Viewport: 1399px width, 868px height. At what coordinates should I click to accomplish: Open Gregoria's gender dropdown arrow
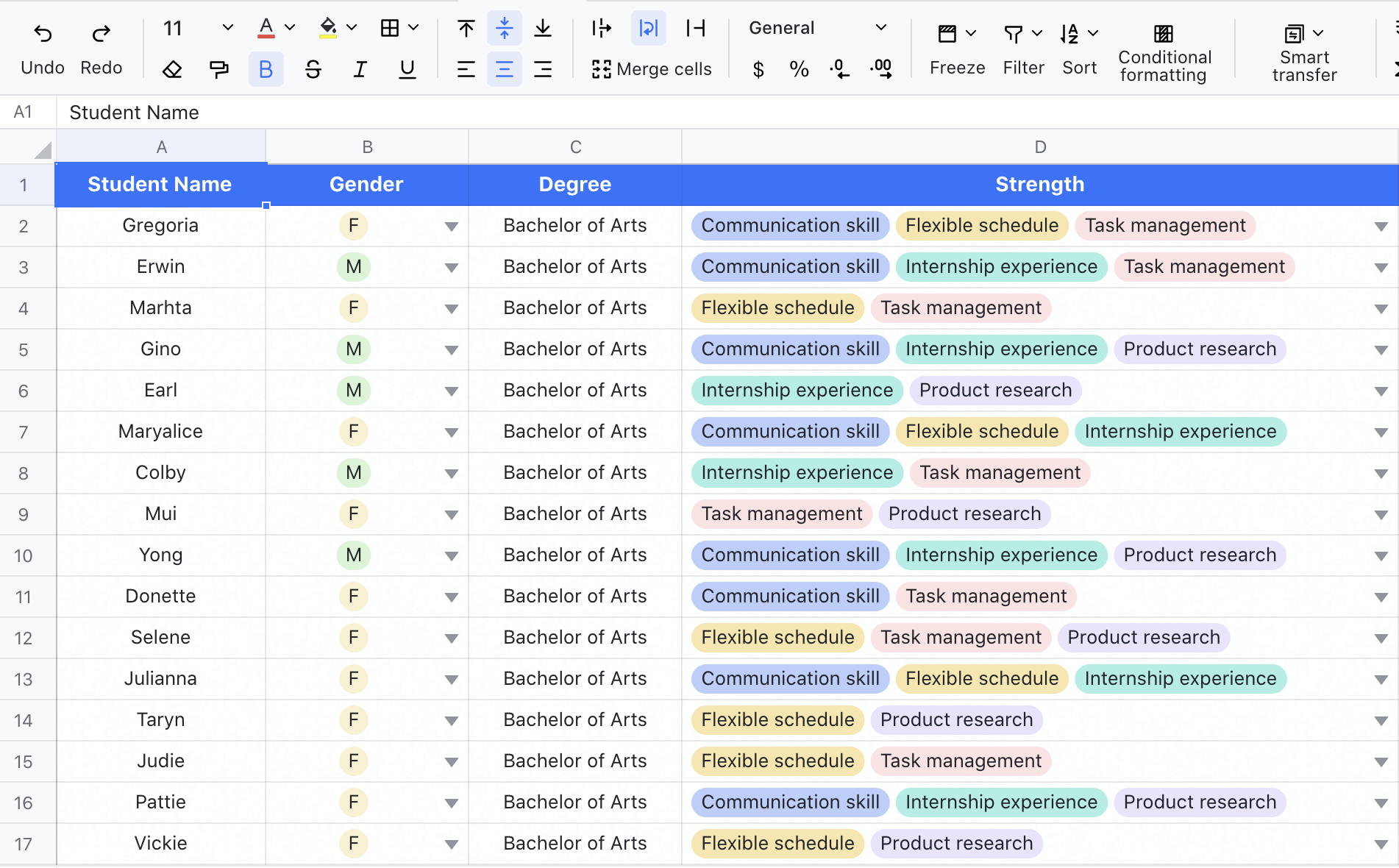pos(451,227)
